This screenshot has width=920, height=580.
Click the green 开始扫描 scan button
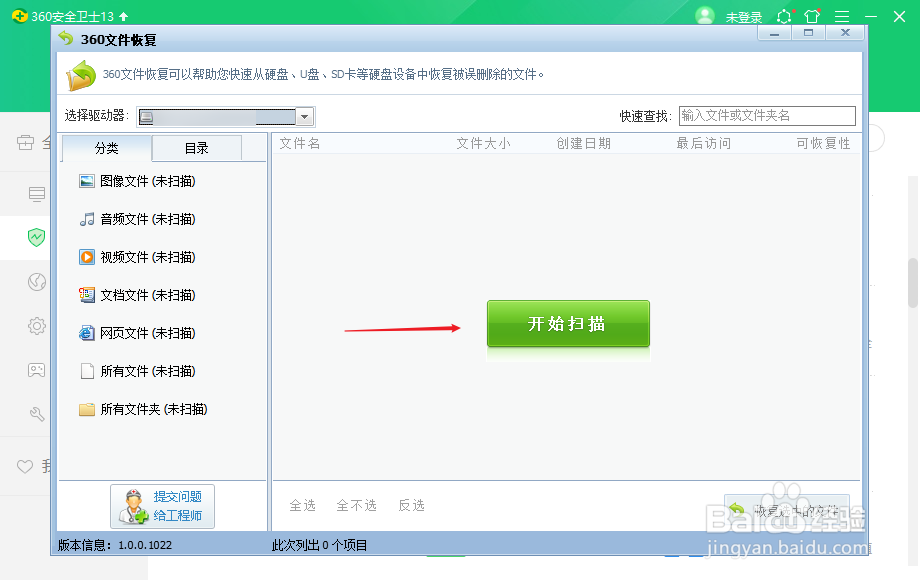point(568,324)
